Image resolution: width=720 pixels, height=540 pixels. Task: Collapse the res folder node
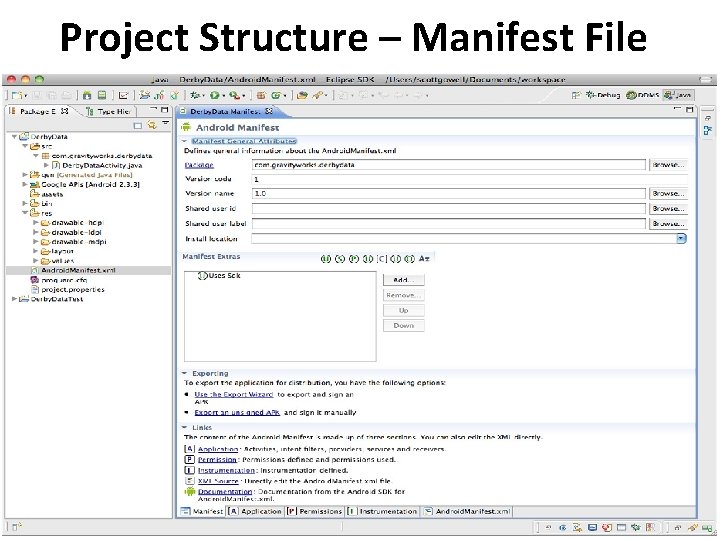[25, 213]
